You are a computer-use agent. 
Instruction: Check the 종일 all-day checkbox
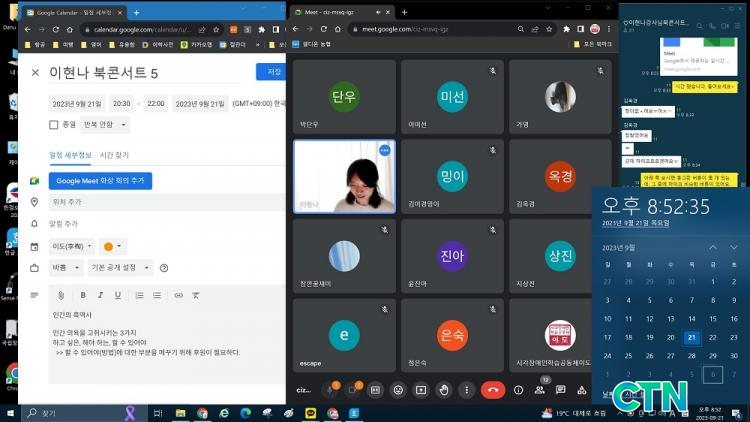(x=54, y=125)
